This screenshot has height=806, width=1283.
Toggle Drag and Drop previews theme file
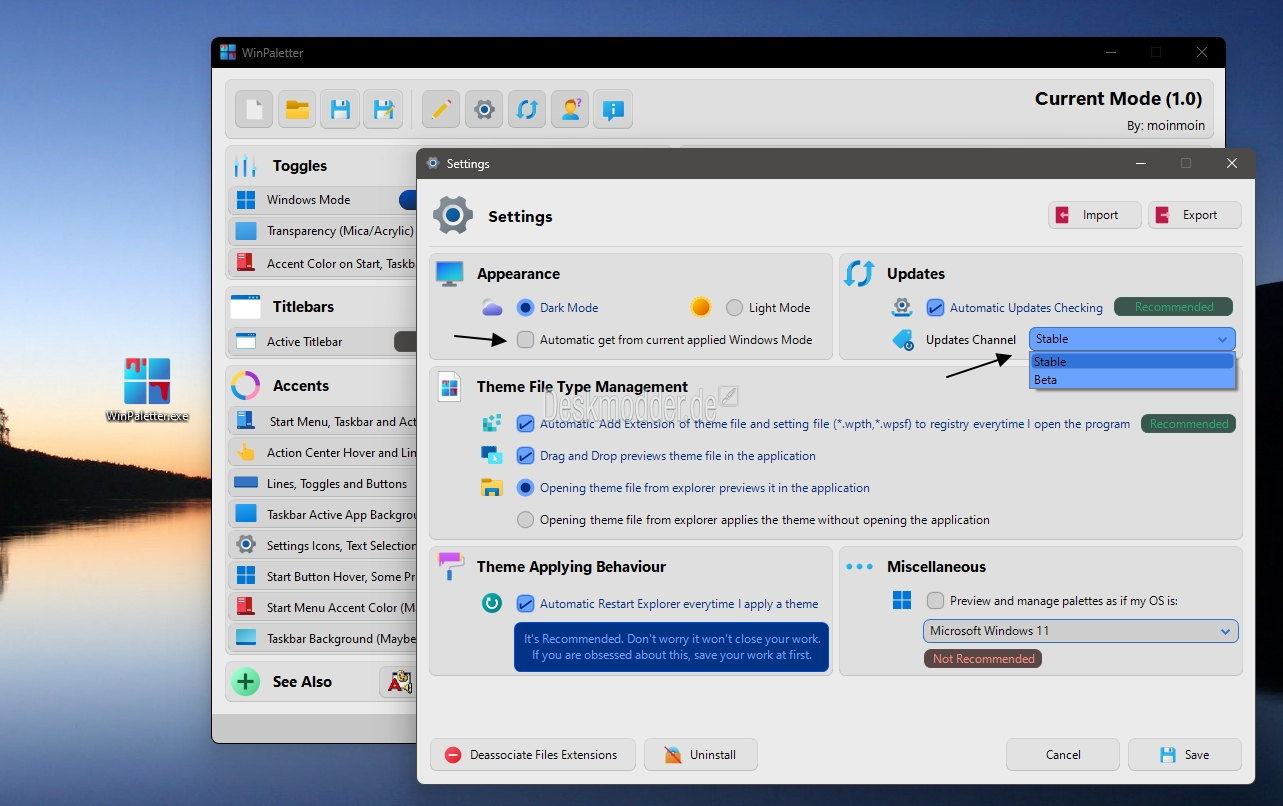(x=526, y=456)
